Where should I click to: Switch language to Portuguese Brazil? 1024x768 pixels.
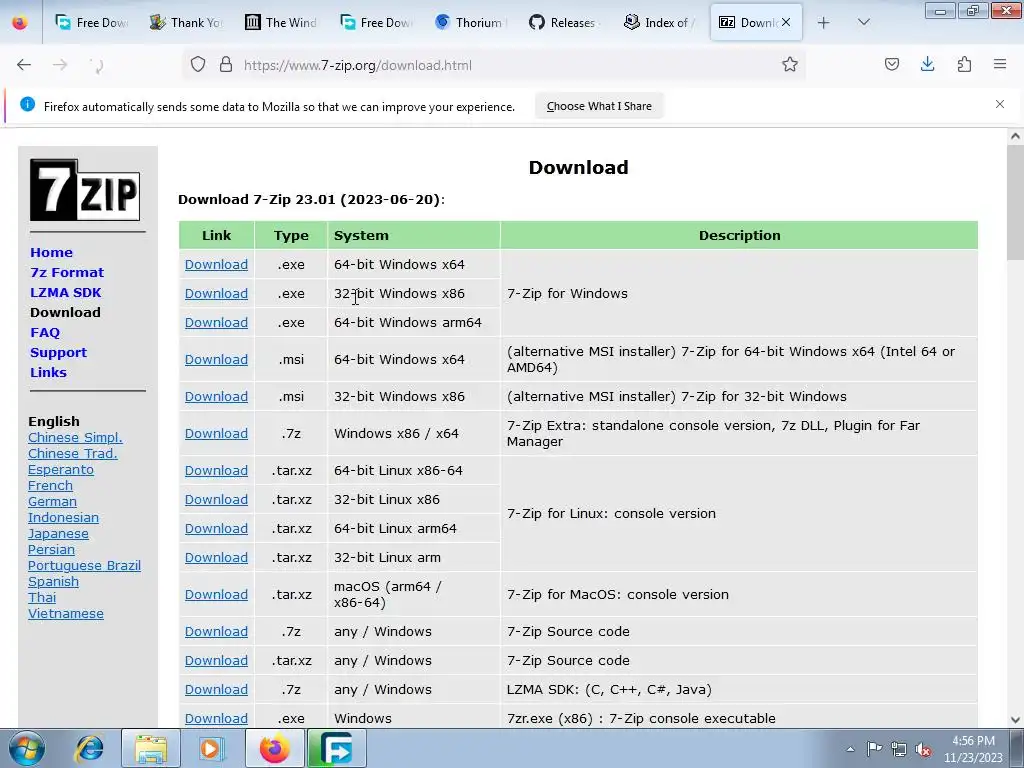point(84,566)
